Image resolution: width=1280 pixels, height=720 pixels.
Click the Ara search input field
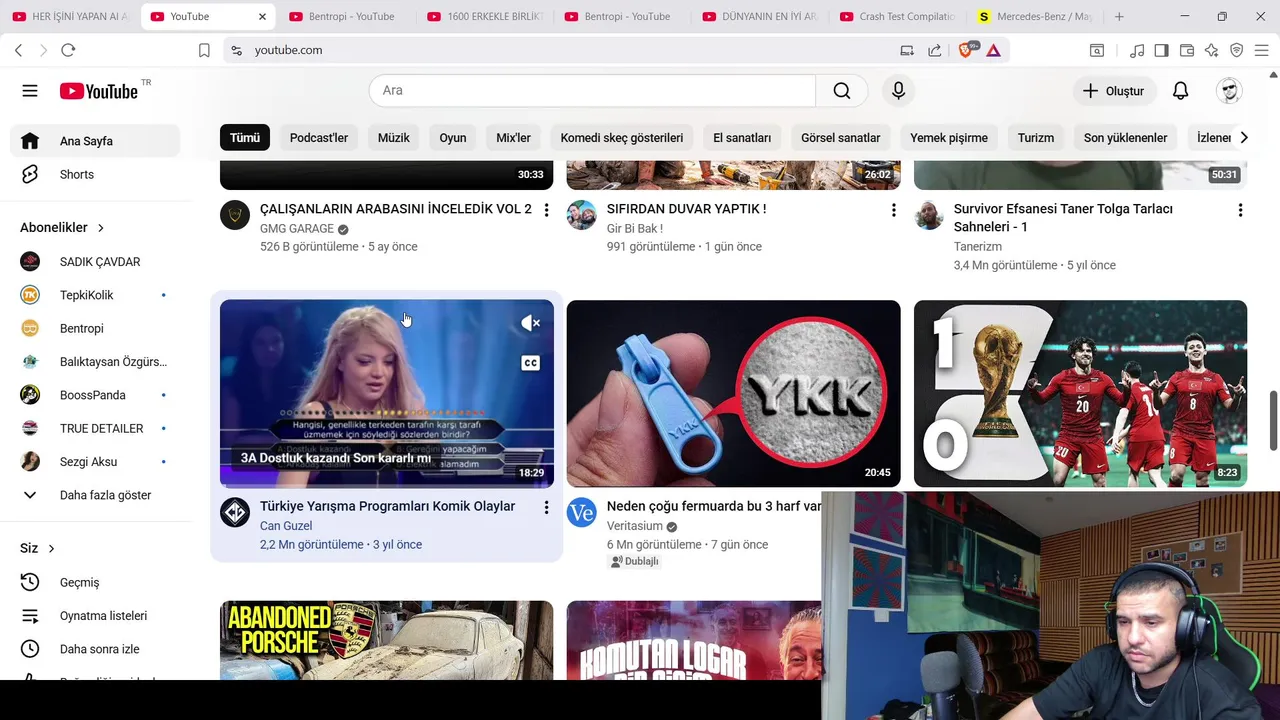(x=592, y=91)
